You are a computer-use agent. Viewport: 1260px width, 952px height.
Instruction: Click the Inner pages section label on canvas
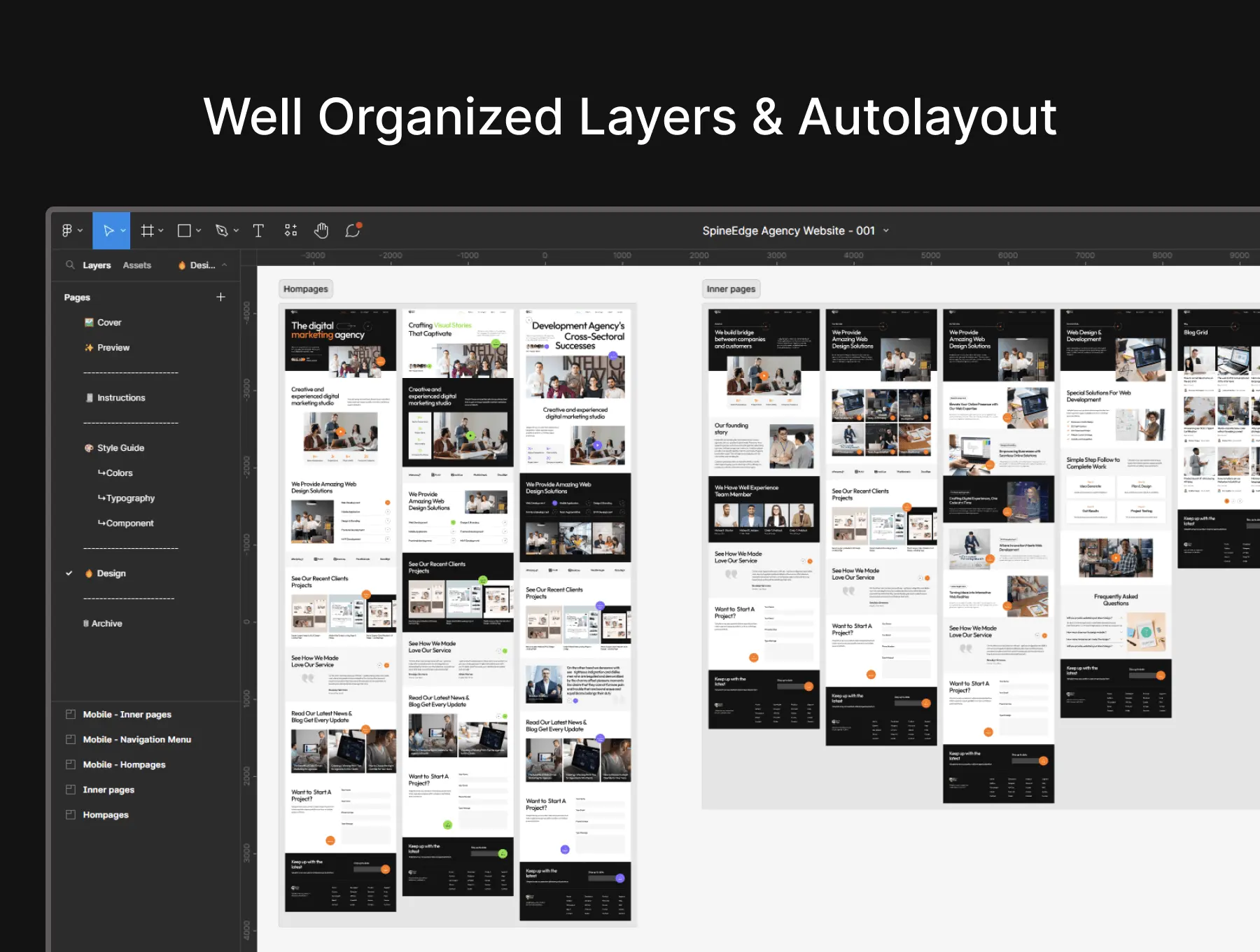click(731, 289)
